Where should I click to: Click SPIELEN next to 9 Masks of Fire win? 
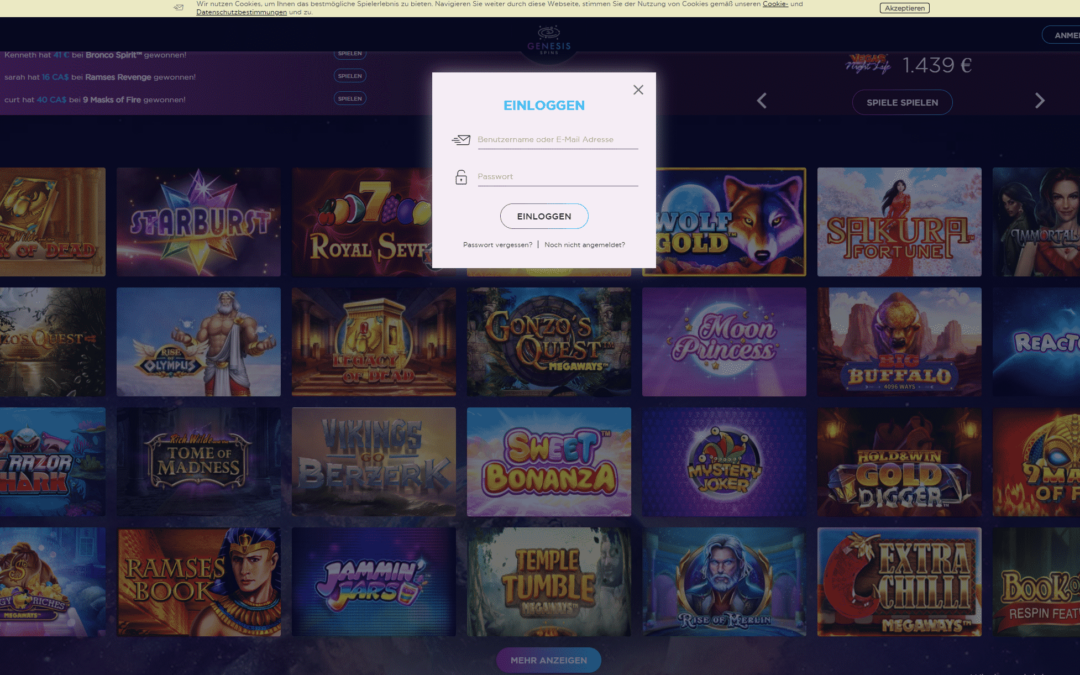[x=350, y=98]
